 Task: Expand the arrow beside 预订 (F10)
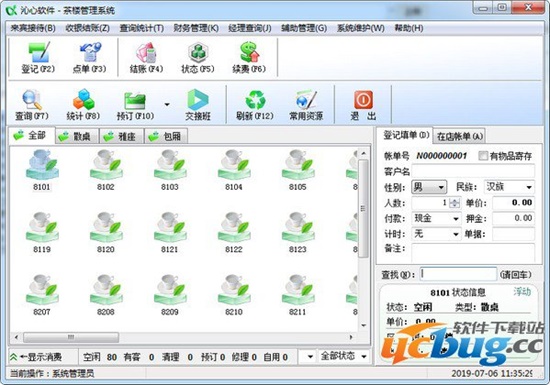click(167, 104)
